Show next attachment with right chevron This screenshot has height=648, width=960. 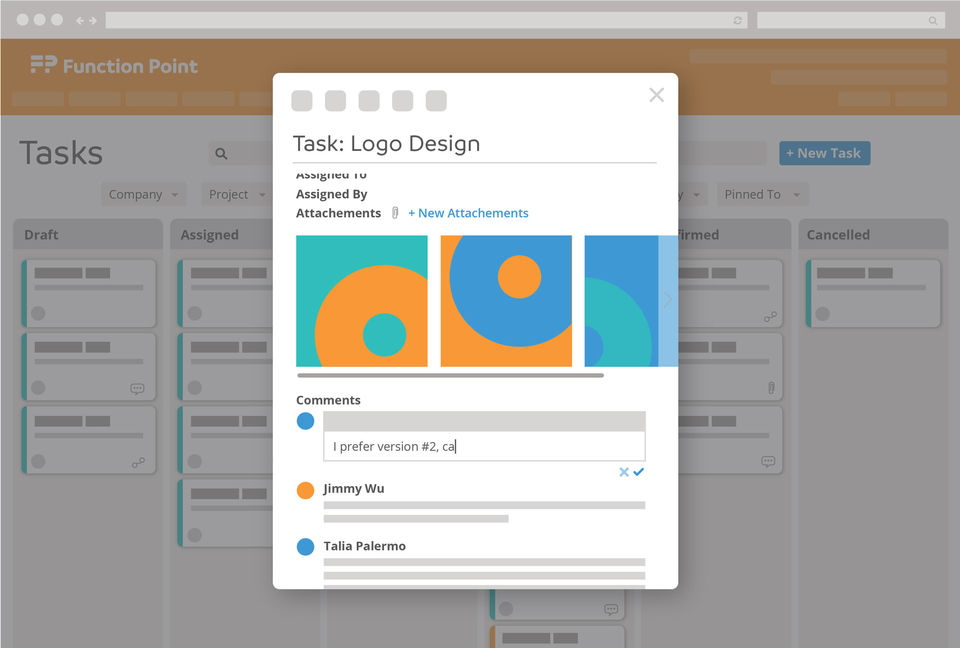pos(668,300)
